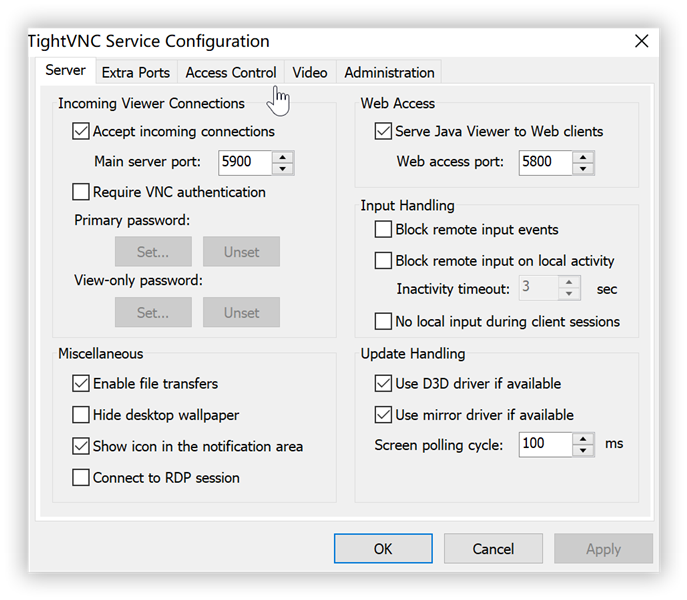Click the Main server port field
687x600 pixels.
click(x=245, y=163)
